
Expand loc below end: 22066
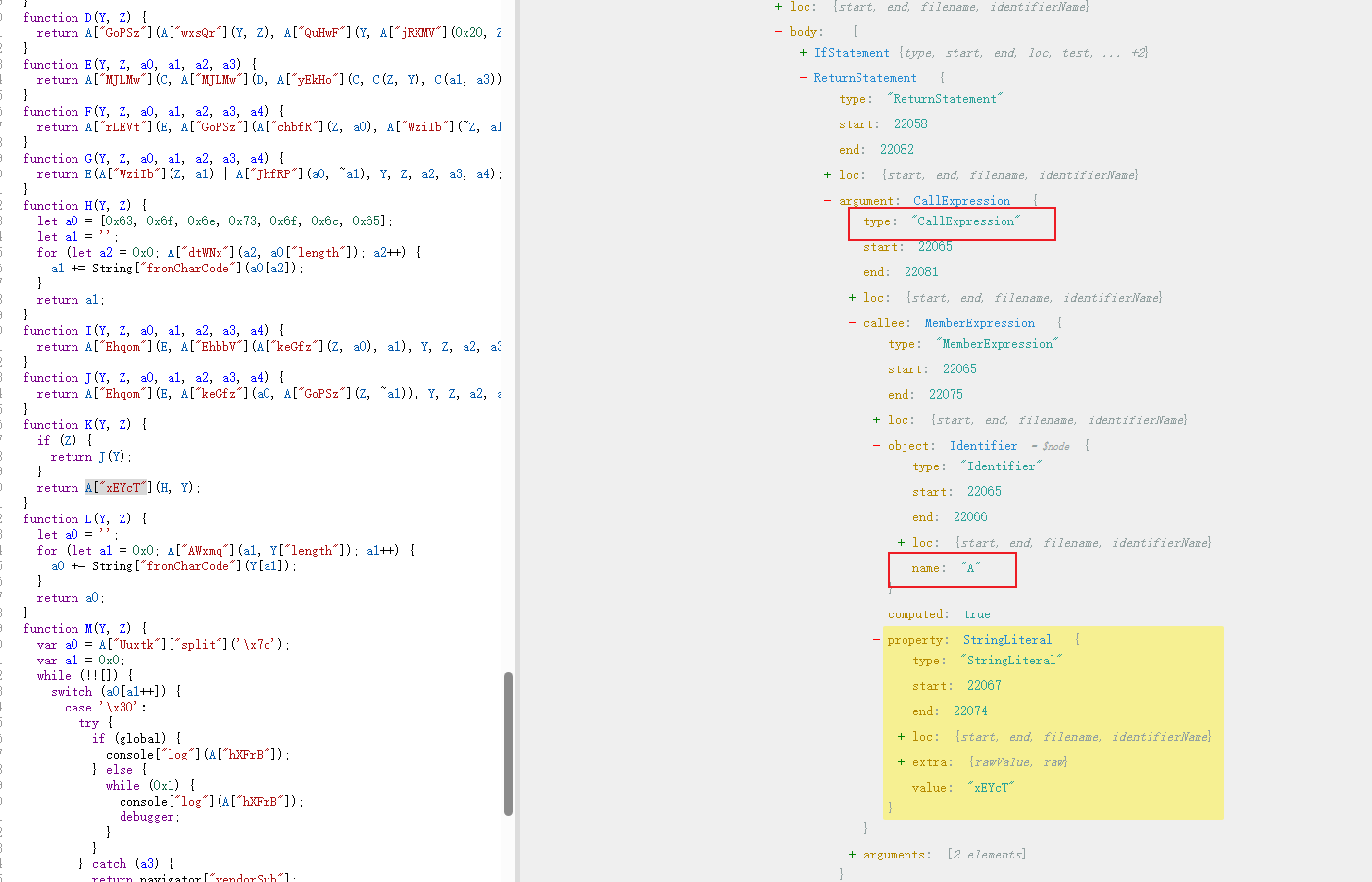pos(901,543)
